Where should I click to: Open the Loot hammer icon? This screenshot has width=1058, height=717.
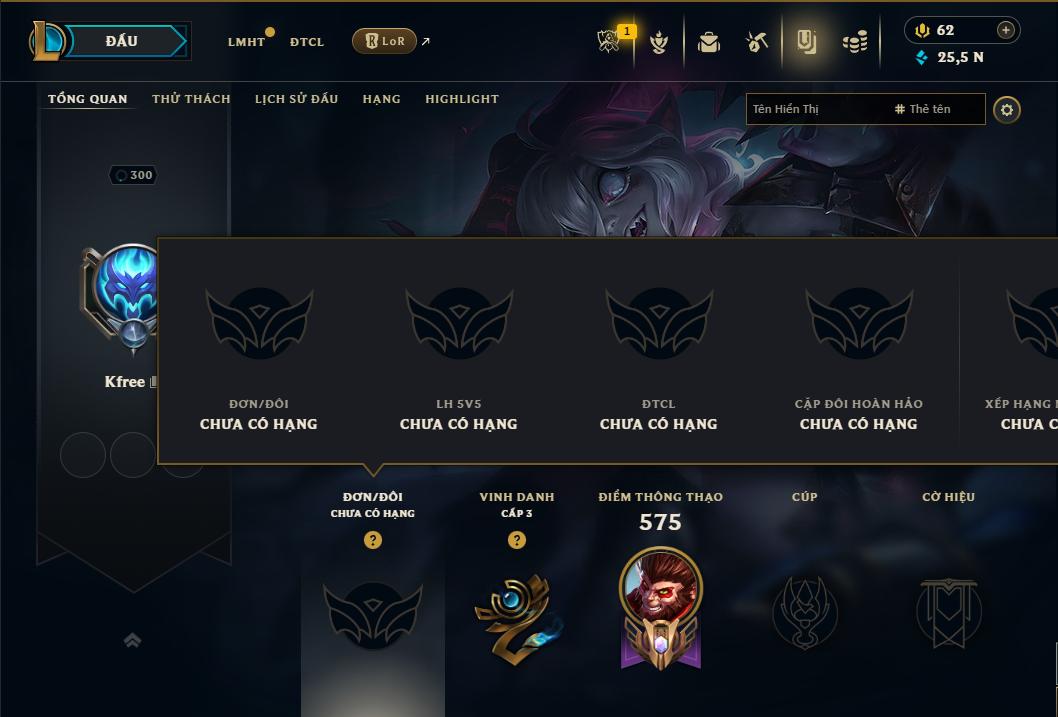(x=757, y=42)
